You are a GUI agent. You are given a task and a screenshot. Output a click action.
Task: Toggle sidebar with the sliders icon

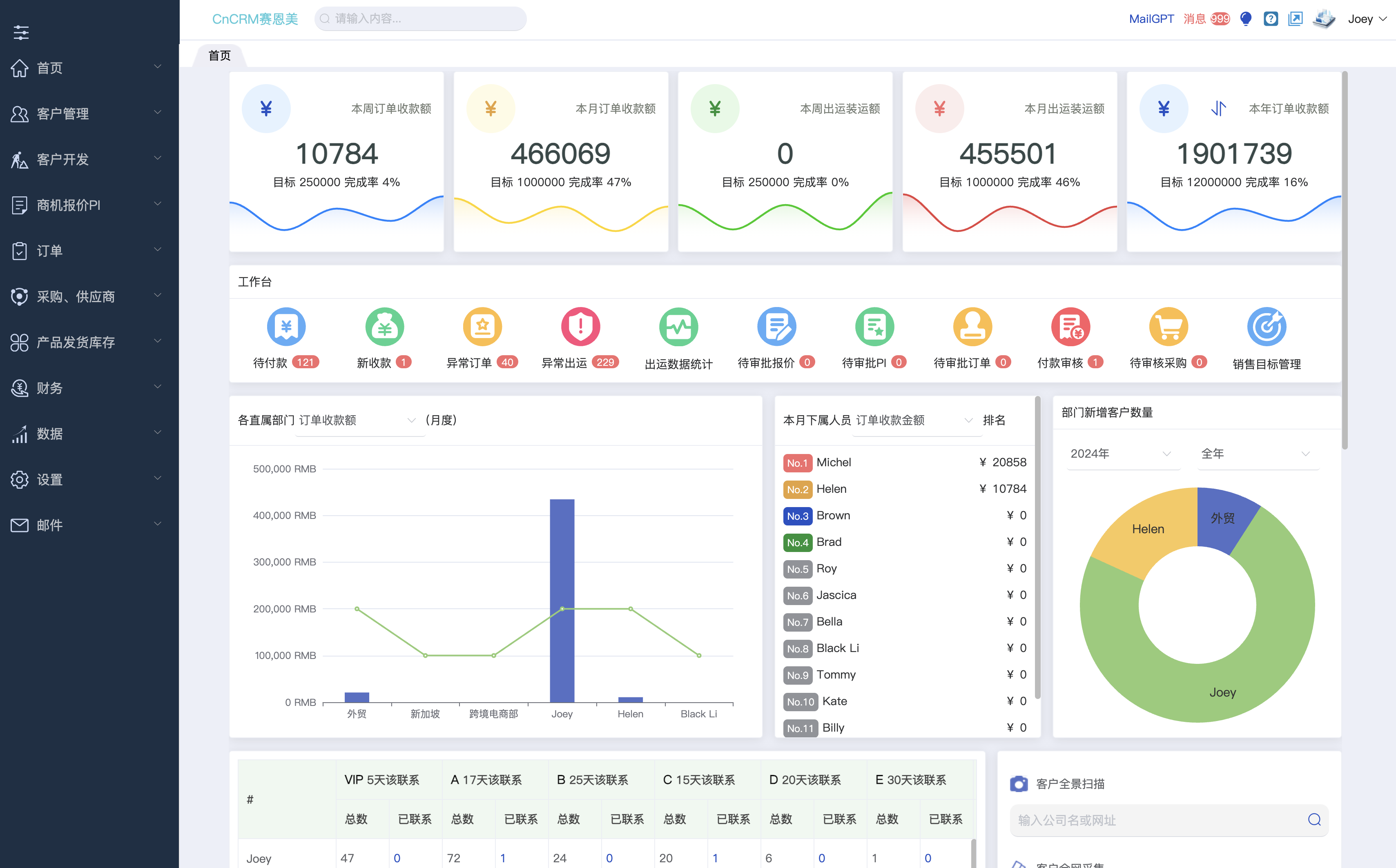click(x=21, y=32)
